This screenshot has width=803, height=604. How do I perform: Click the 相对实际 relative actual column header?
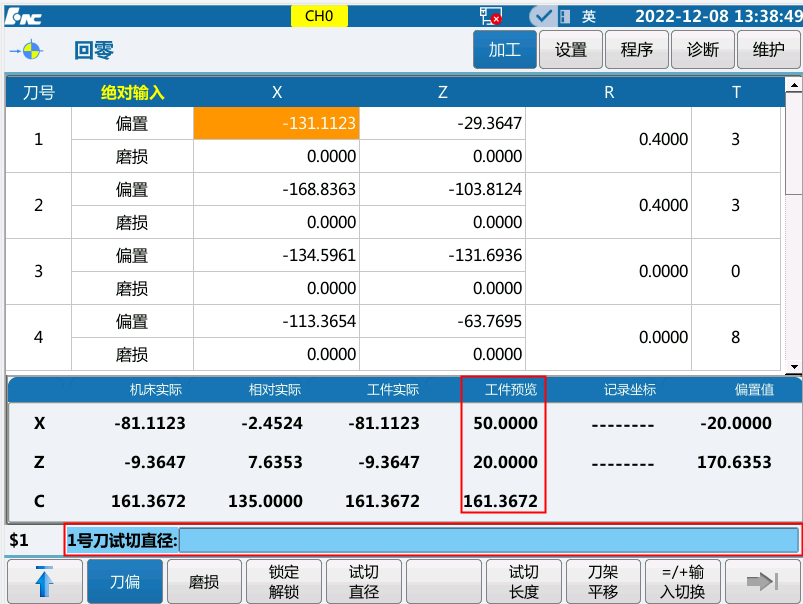click(x=274, y=390)
